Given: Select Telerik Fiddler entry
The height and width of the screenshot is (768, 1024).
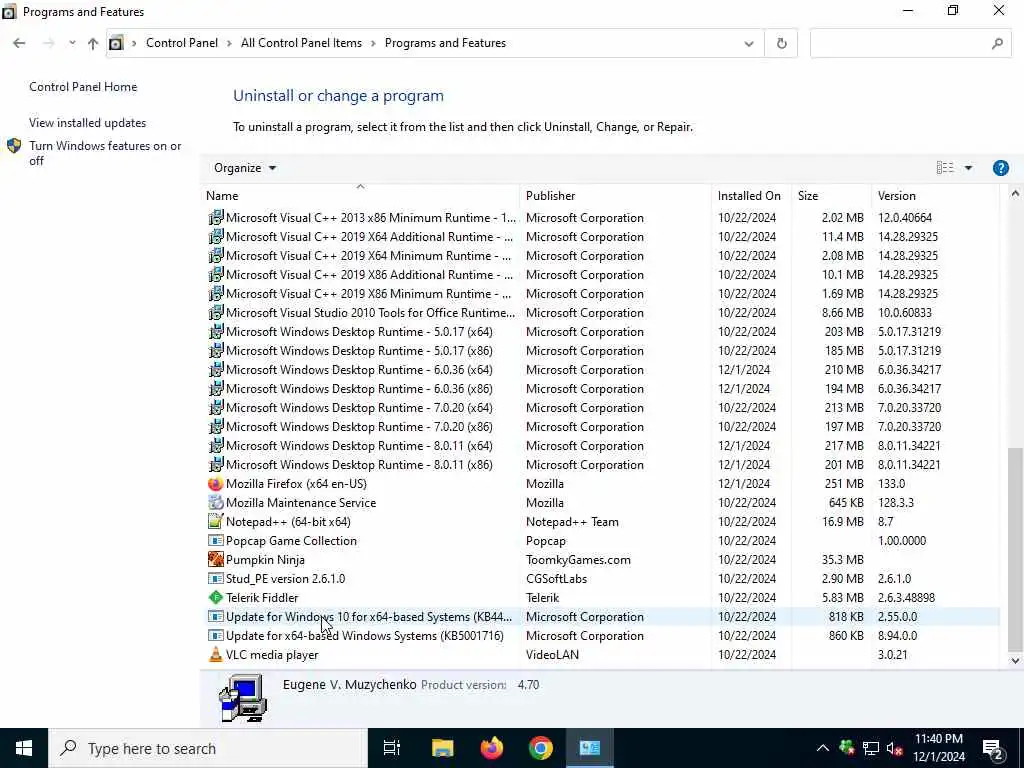Looking at the screenshot, I should click(x=600, y=598).
